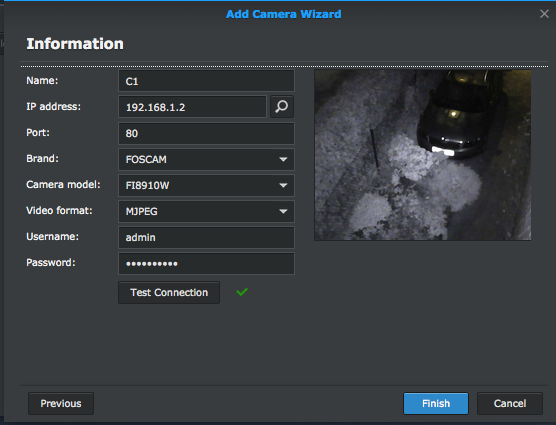556x425 pixels.
Task: Go back with the Previous button
Action: tap(61, 403)
